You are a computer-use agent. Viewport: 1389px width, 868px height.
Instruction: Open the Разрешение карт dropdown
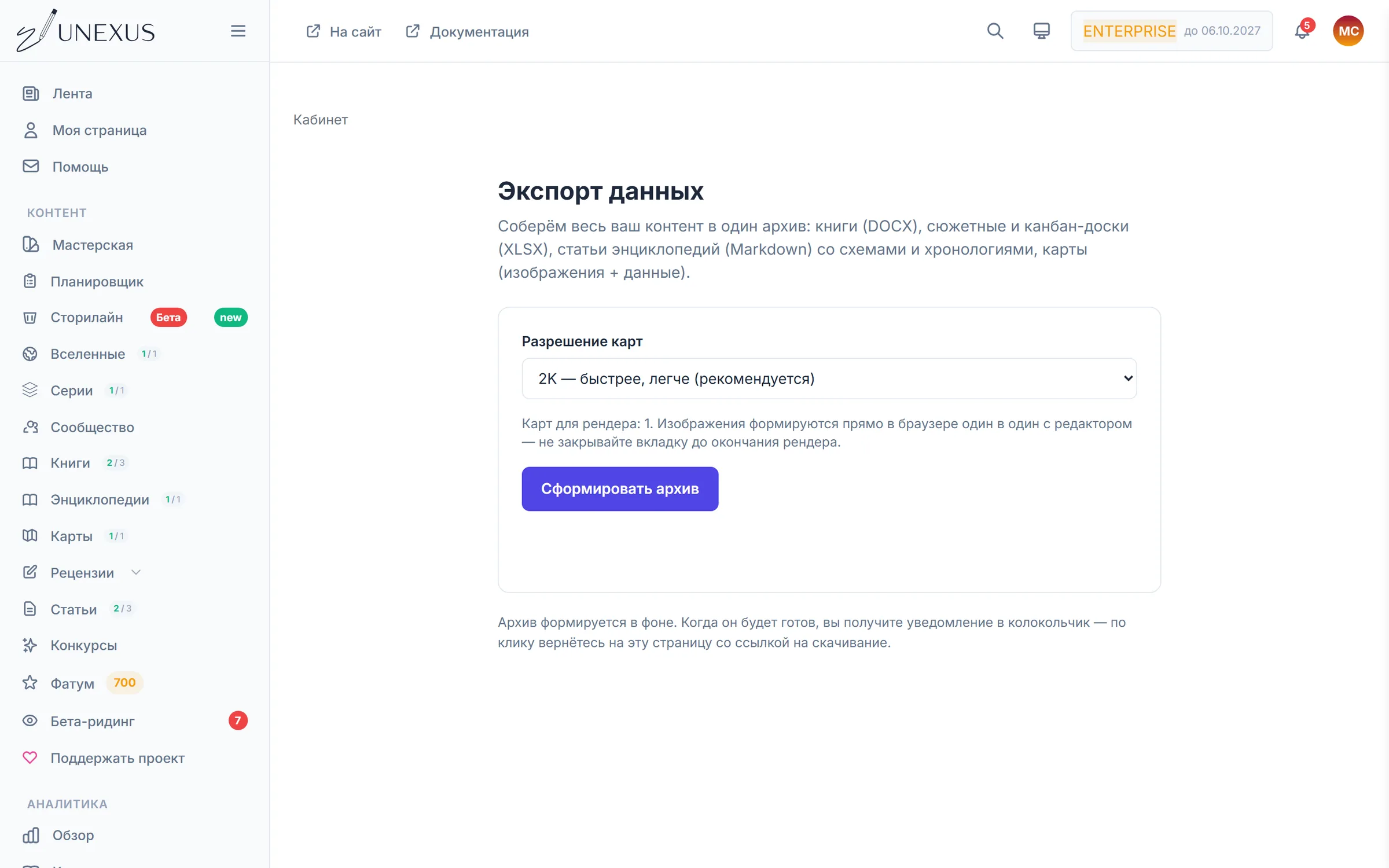click(x=829, y=378)
